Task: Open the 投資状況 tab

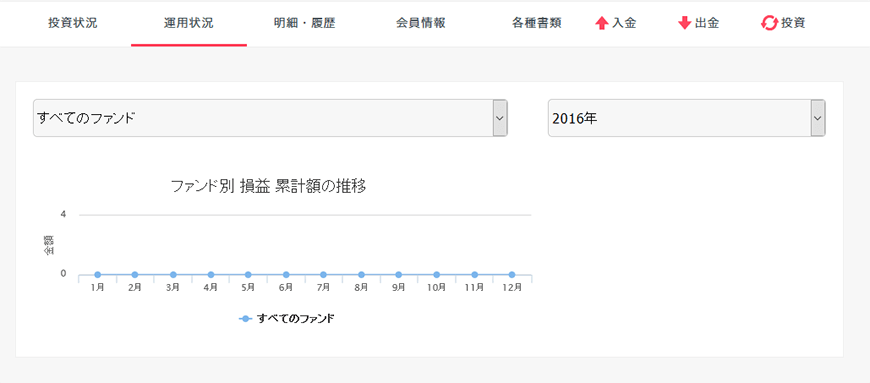Action: click(73, 23)
